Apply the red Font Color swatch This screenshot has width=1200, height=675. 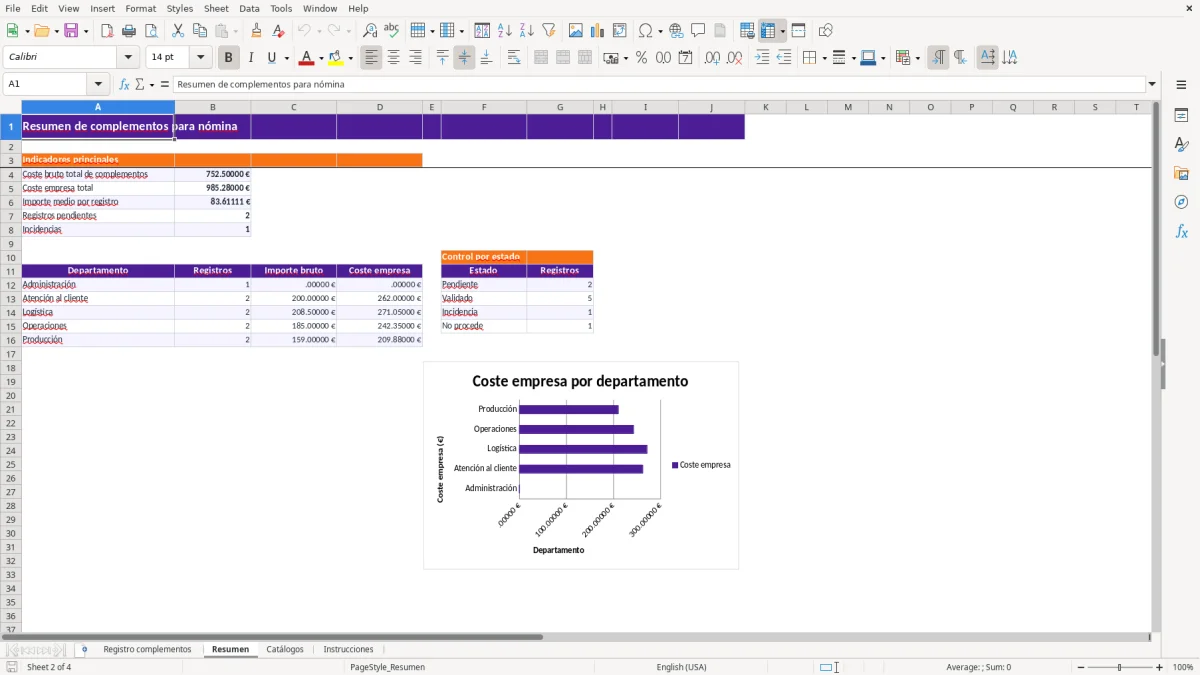(x=306, y=58)
